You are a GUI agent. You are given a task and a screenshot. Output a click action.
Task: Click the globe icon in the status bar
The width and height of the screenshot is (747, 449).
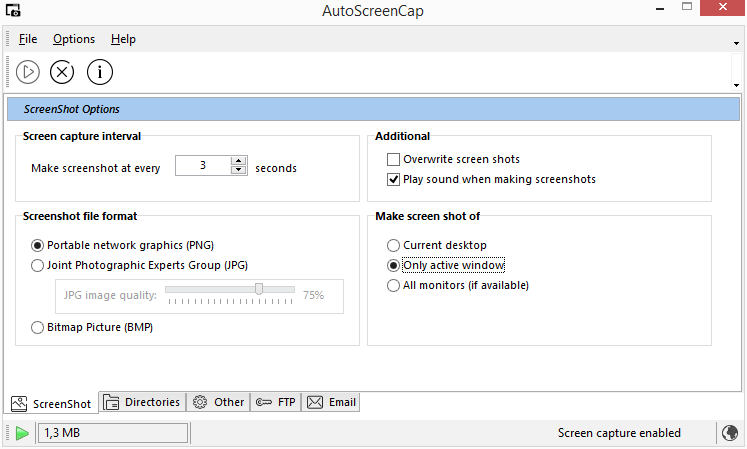tap(729, 433)
